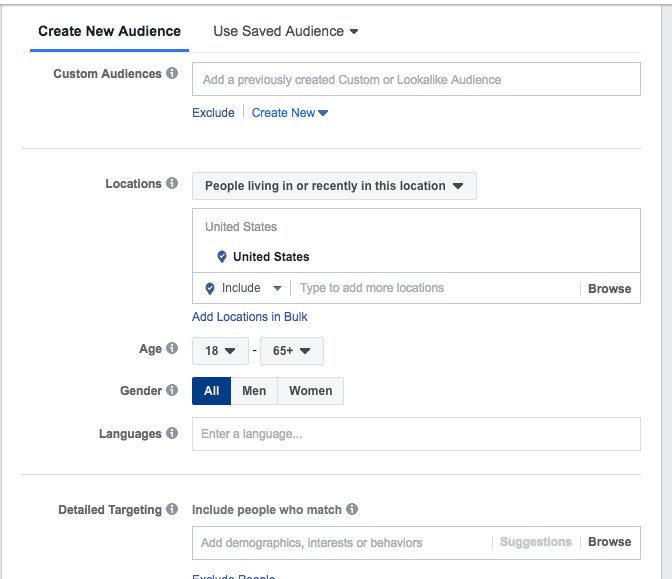Open info icon beside Include people who match
Image resolution: width=672 pixels, height=579 pixels.
(x=352, y=509)
